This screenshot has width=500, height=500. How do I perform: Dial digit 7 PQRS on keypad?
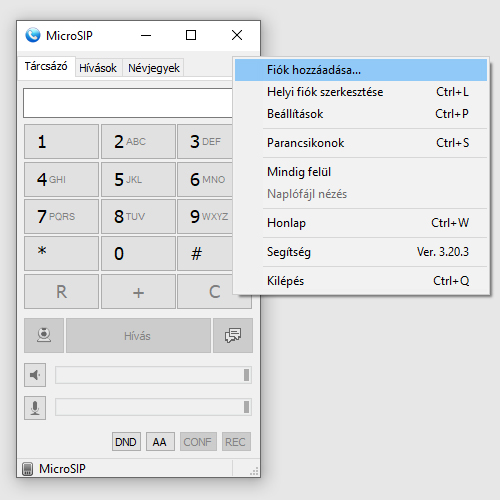pos(61,216)
